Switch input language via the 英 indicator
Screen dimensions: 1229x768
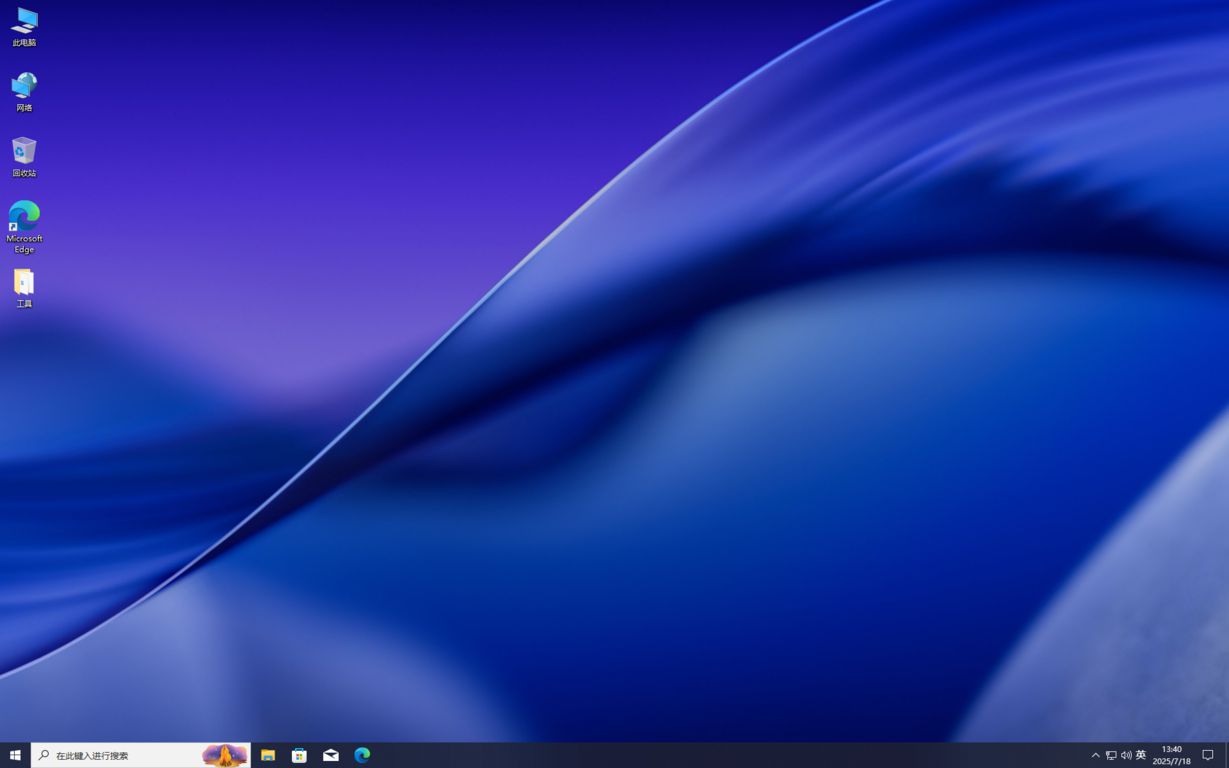[x=1141, y=755]
